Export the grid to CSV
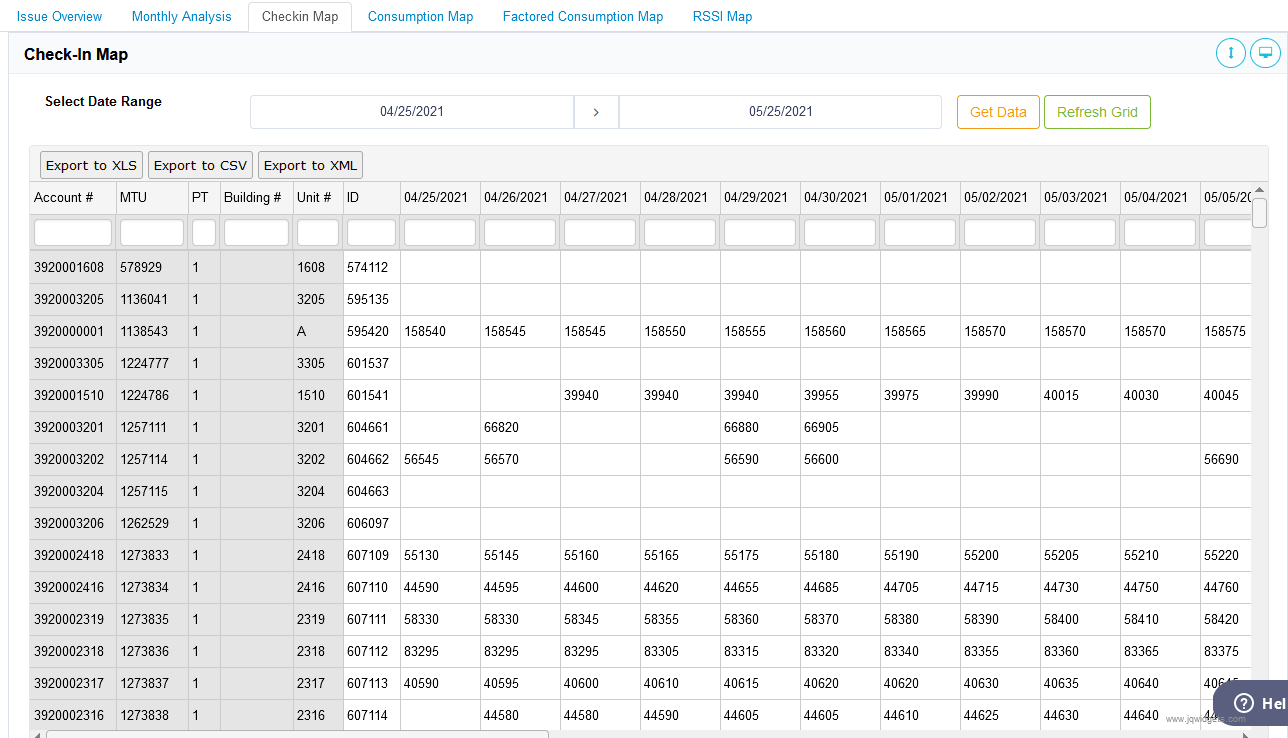 point(200,165)
